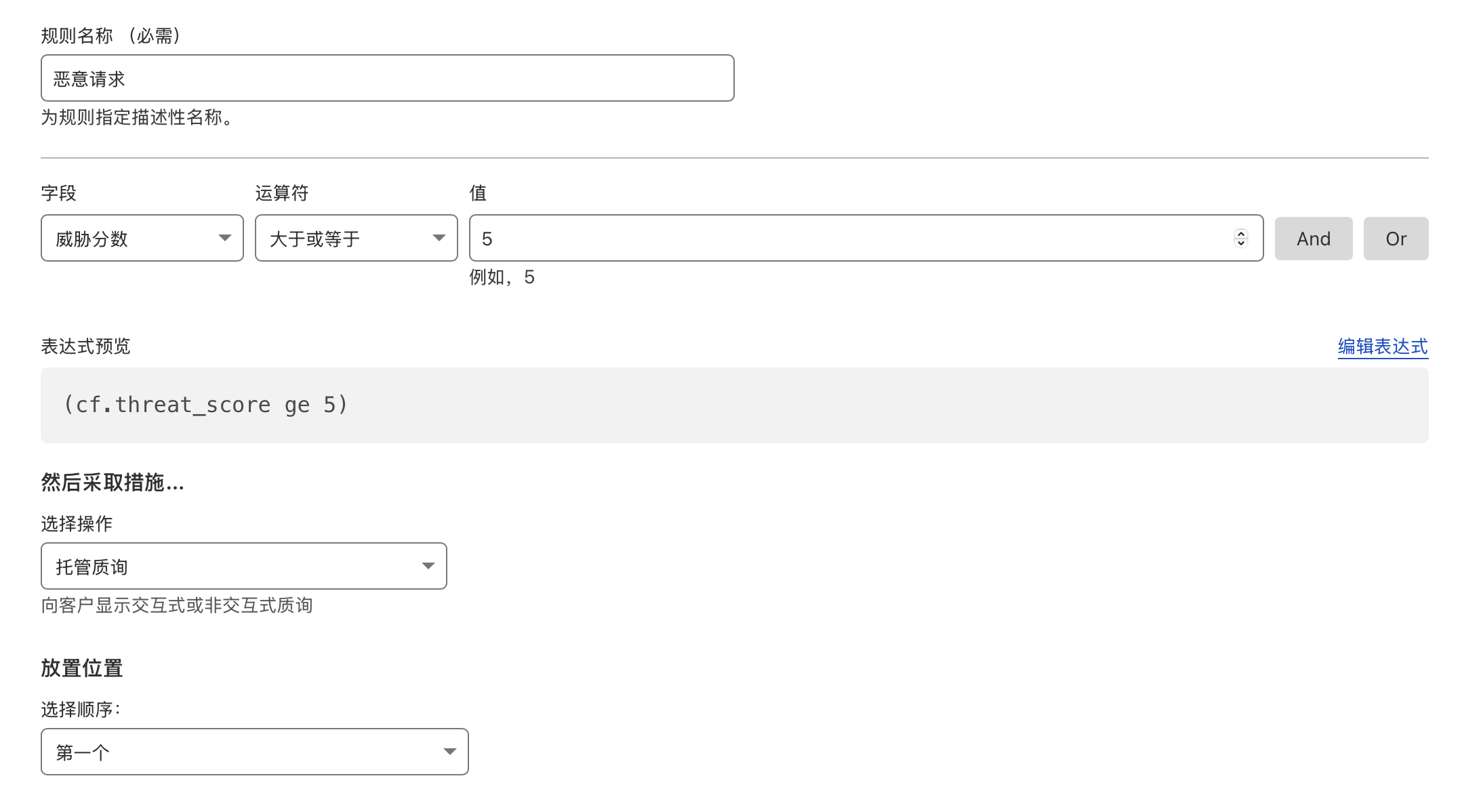The height and width of the screenshot is (812, 1479).
Task: Click the 字段 column label
Action: coord(59,193)
